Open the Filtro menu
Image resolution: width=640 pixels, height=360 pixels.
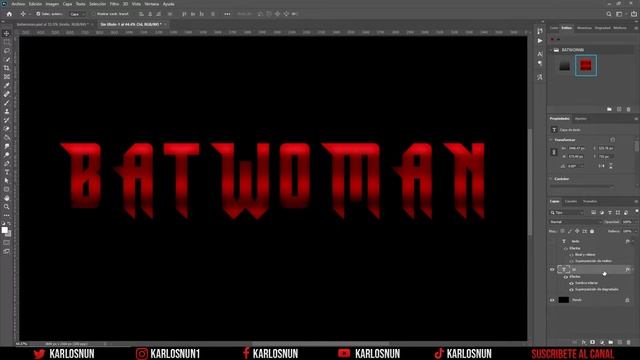114,4
